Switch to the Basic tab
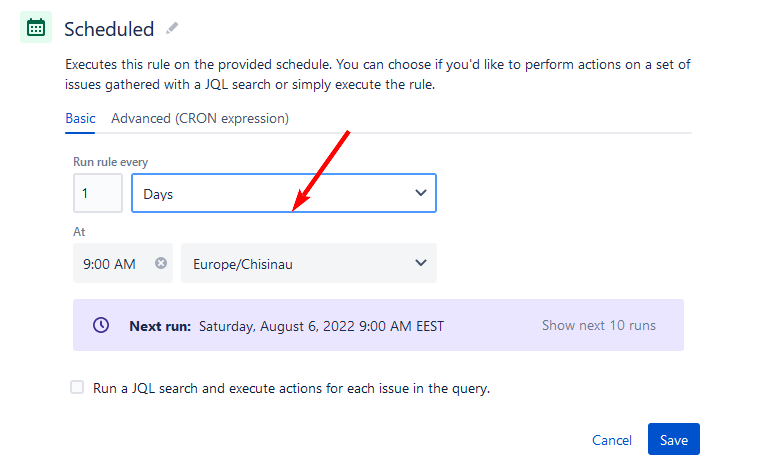The height and width of the screenshot is (470, 761). tap(80, 118)
